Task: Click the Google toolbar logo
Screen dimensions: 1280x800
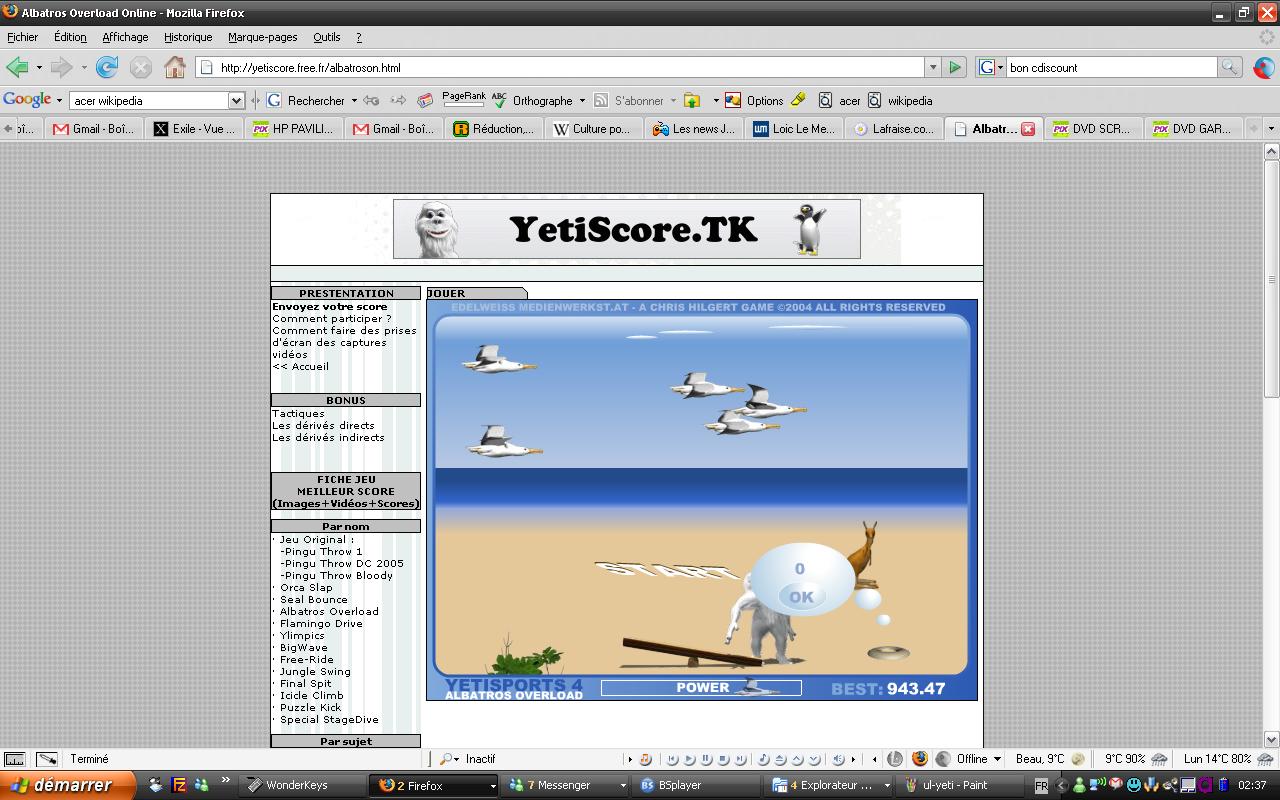Action: click(27, 100)
